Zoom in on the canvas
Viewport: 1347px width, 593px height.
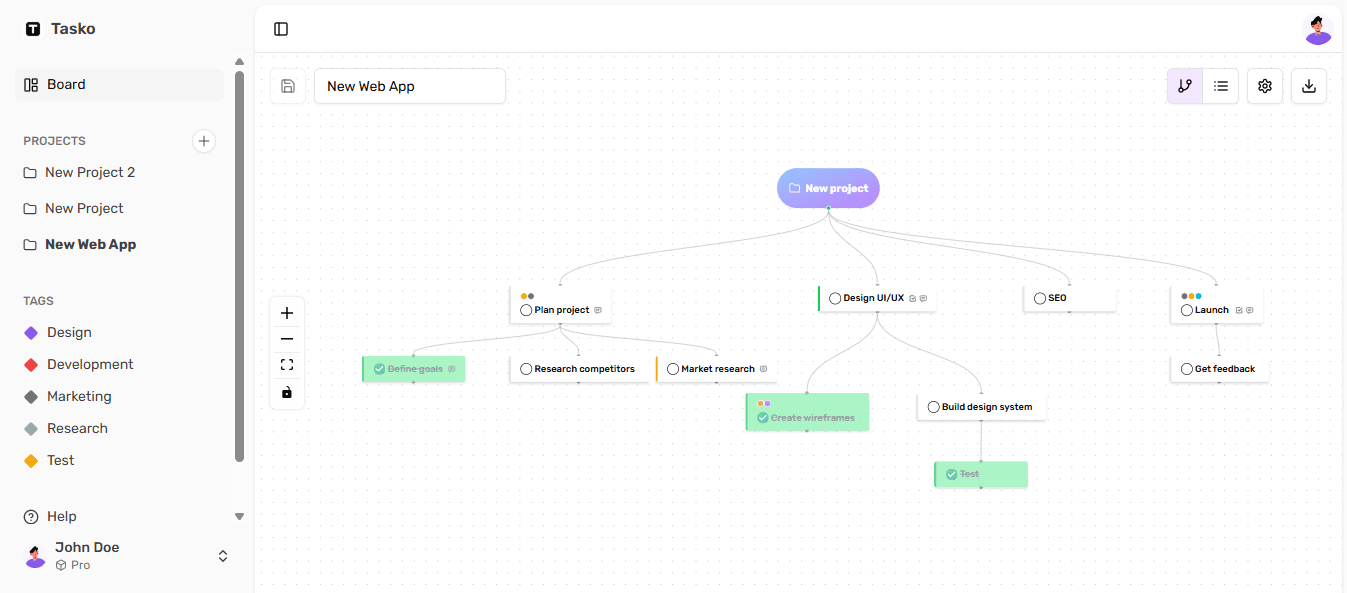(x=287, y=313)
